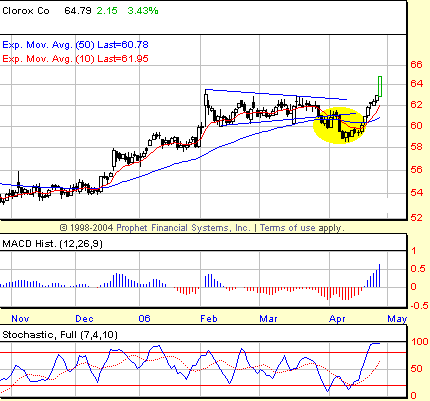Click the tallest blue MACD histogram bar
Screen dimensions: 430x401
(x=379, y=276)
